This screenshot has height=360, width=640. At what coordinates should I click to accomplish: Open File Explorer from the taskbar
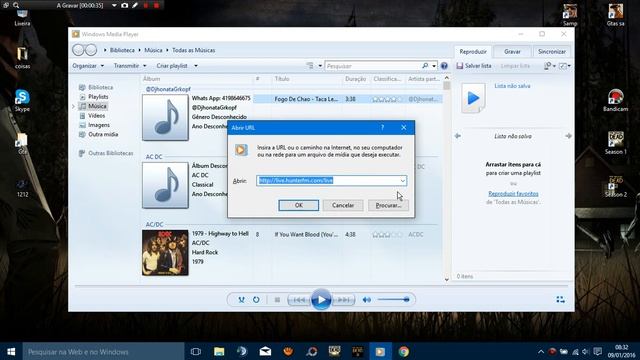(x=219, y=351)
